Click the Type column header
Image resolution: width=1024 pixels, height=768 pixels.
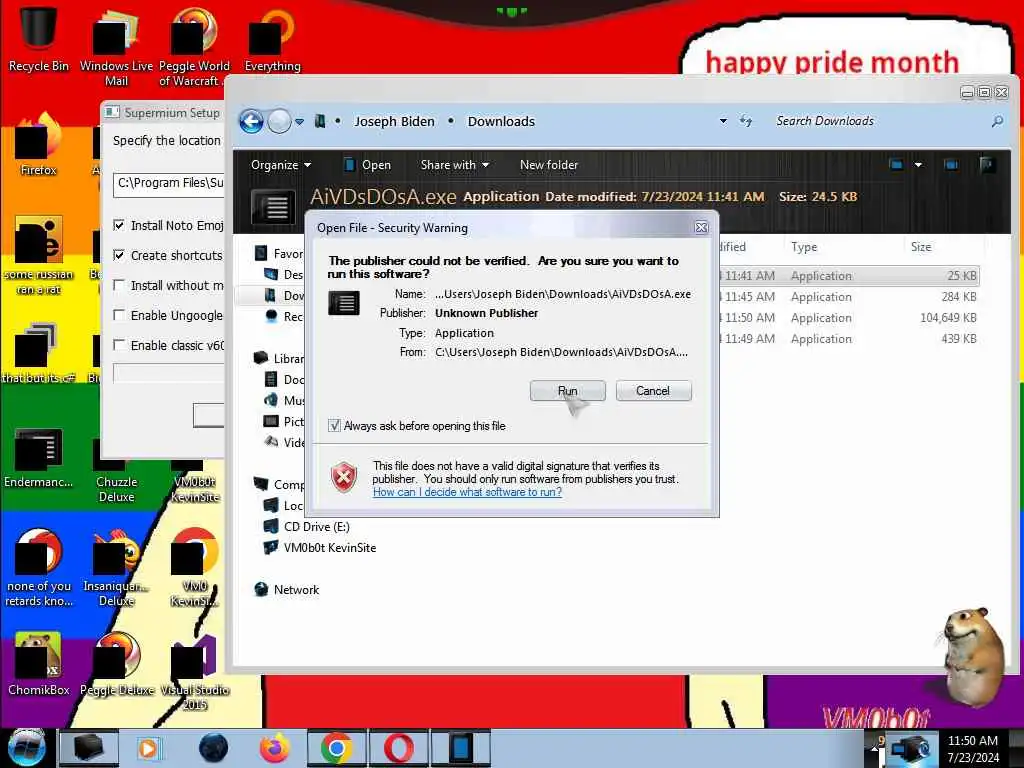pyautogui.click(x=804, y=247)
